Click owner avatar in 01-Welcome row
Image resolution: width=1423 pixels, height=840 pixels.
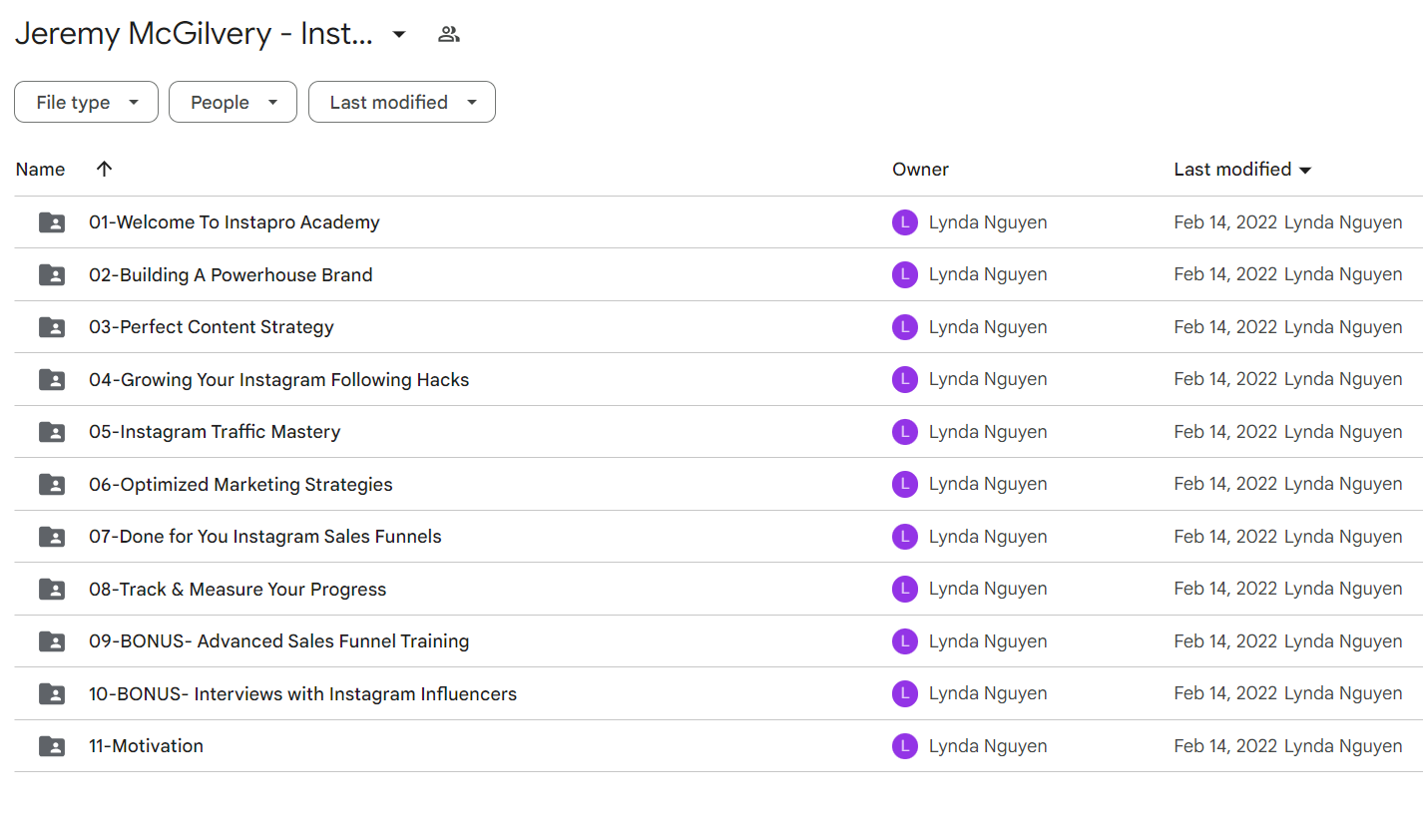tap(905, 222)
